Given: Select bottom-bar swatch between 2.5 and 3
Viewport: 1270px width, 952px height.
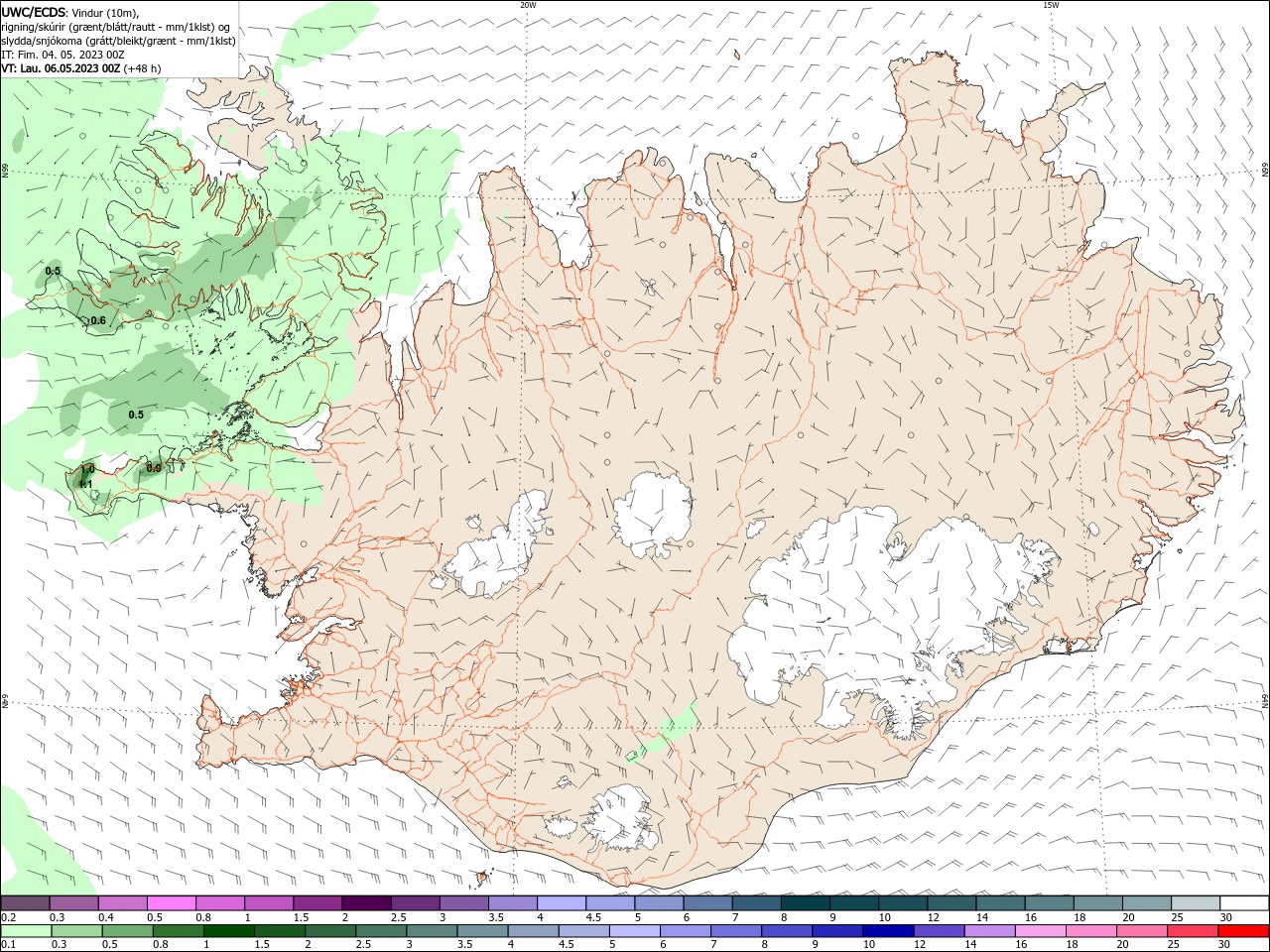Looking at the screenshot, I should 381,931.
